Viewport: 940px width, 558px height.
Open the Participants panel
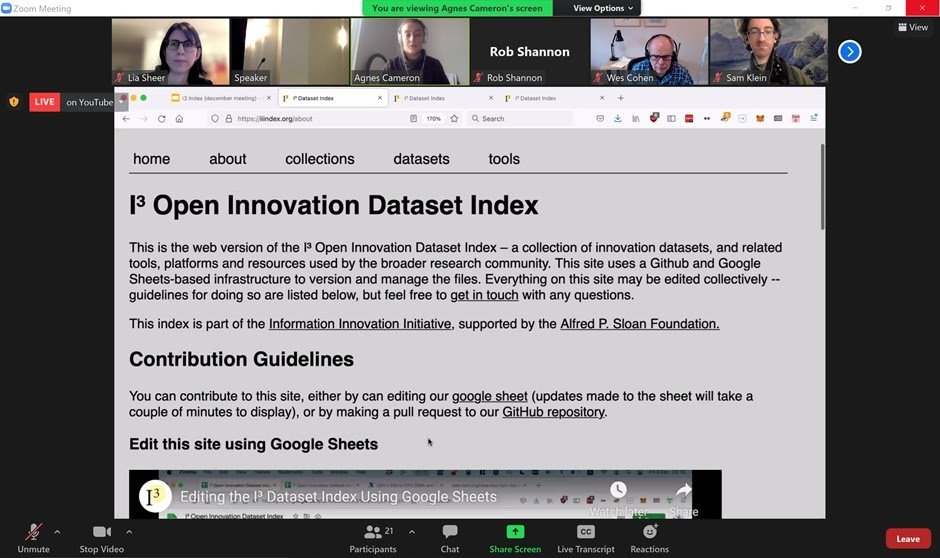[372, 538]
